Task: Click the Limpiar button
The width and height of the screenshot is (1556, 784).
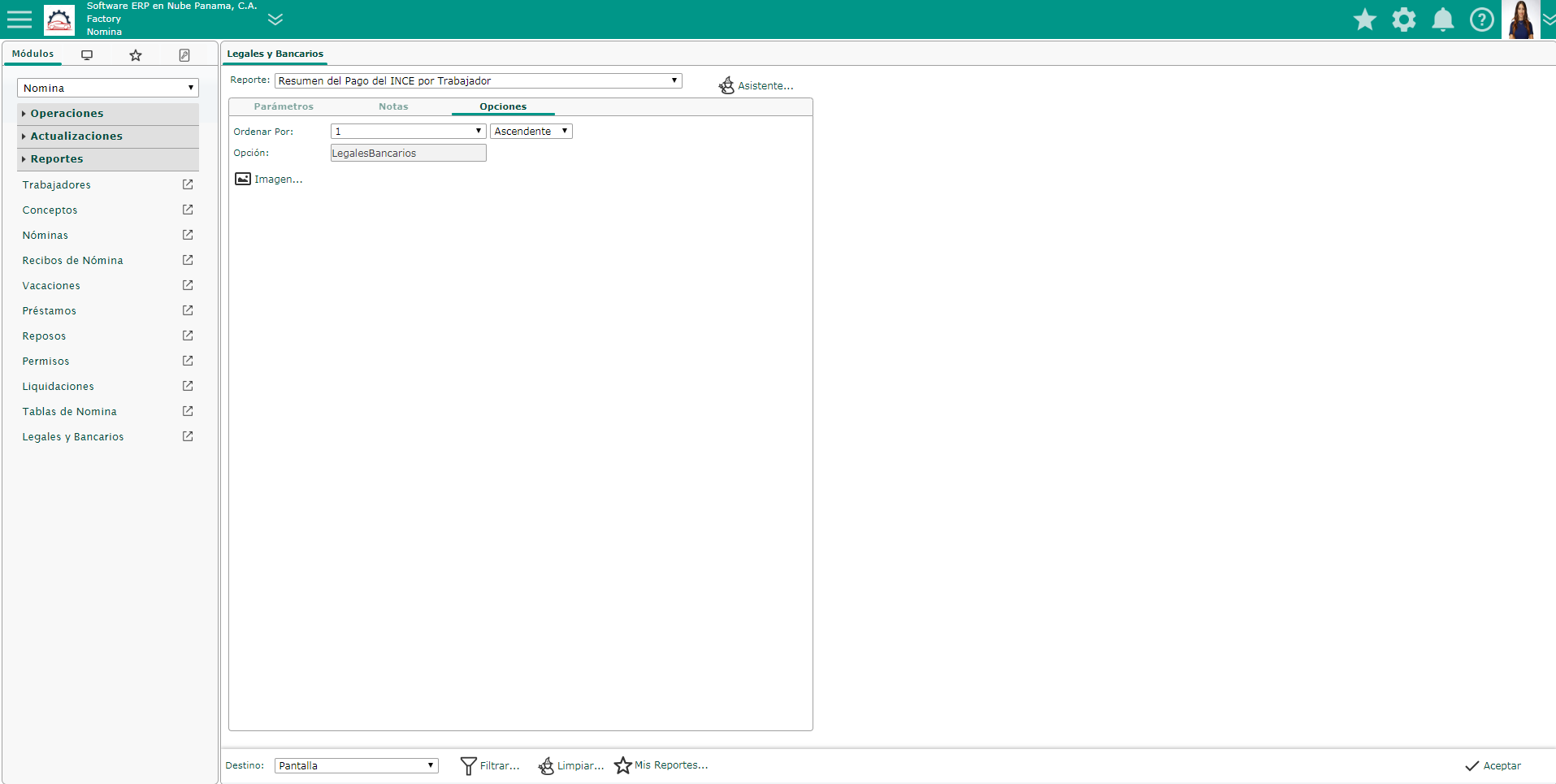Action: click(x=571, y=765)
